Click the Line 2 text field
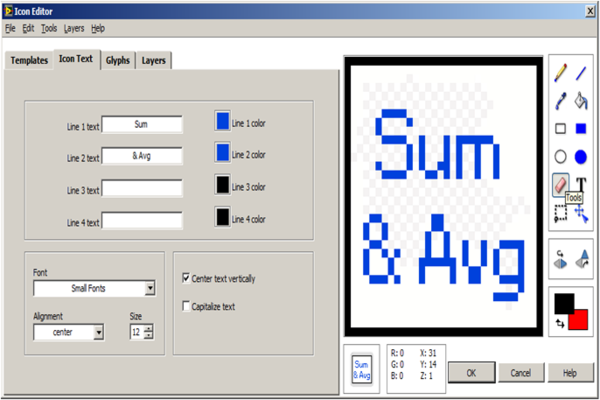 tap(142, 156)
